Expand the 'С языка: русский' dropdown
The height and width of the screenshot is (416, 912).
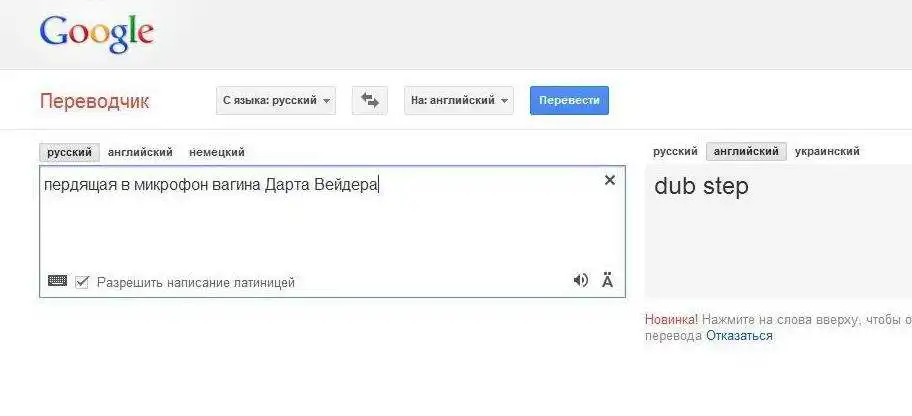276,100
